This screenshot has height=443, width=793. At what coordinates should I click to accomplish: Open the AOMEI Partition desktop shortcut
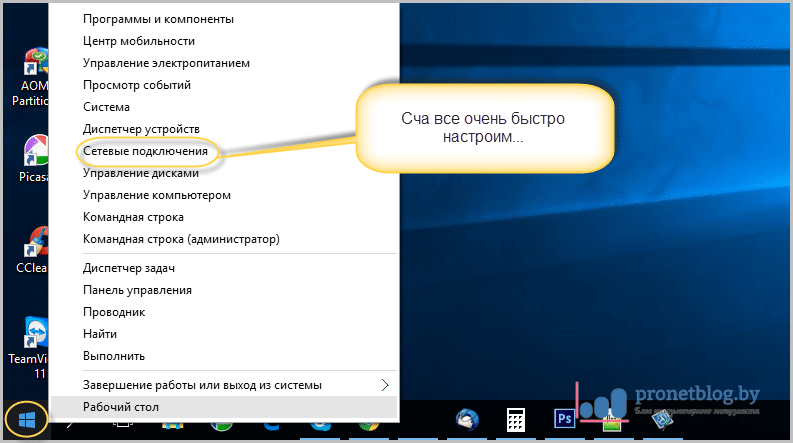pyautogui.click(x=36, y=68)
